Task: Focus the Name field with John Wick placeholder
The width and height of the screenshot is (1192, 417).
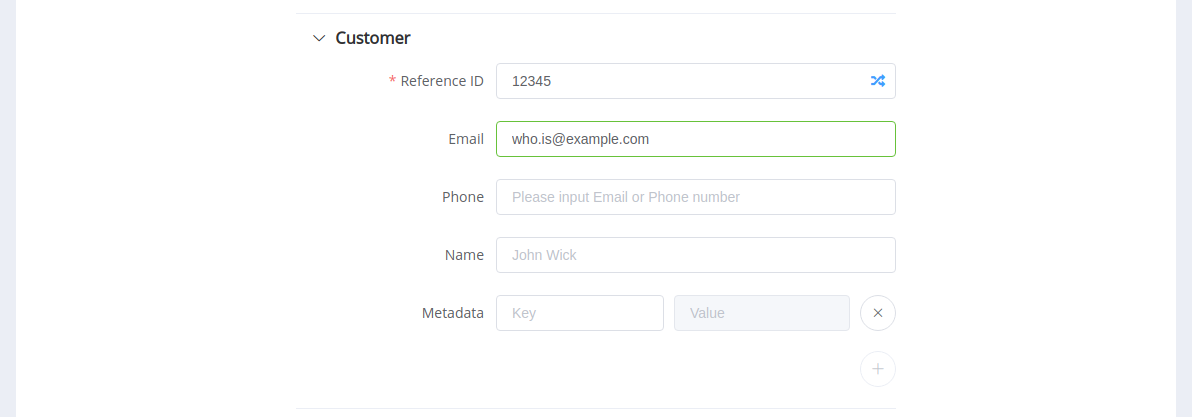Action: point(696,255)
